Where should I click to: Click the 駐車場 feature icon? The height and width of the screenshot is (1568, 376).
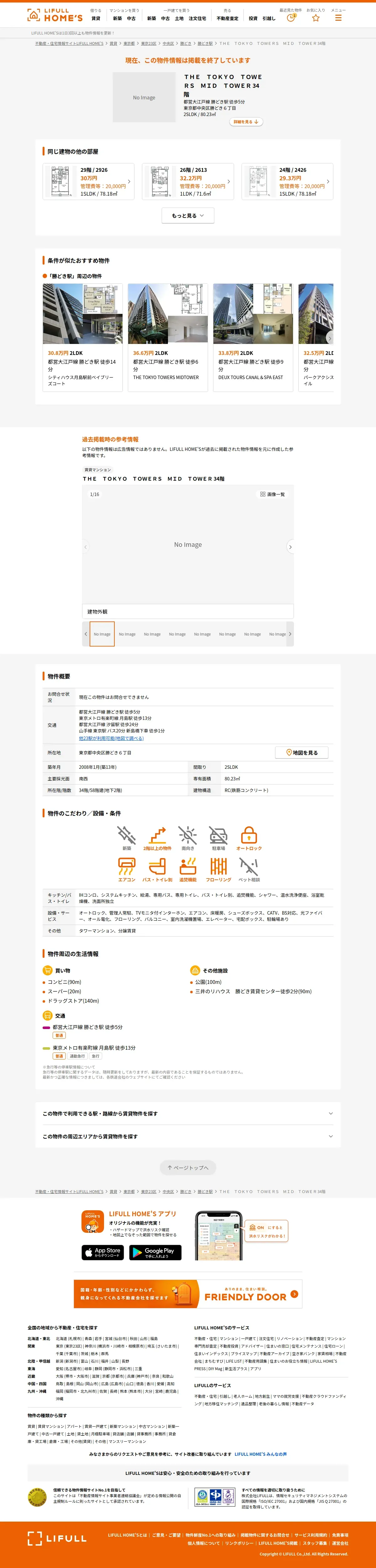pyautogui.click(x=218, y=835)
